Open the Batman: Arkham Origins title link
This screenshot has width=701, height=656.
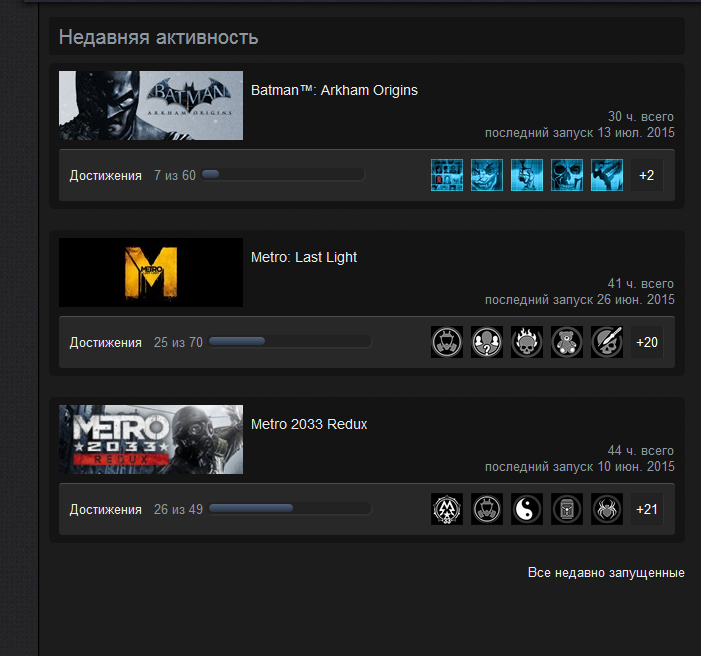(334, 90)
